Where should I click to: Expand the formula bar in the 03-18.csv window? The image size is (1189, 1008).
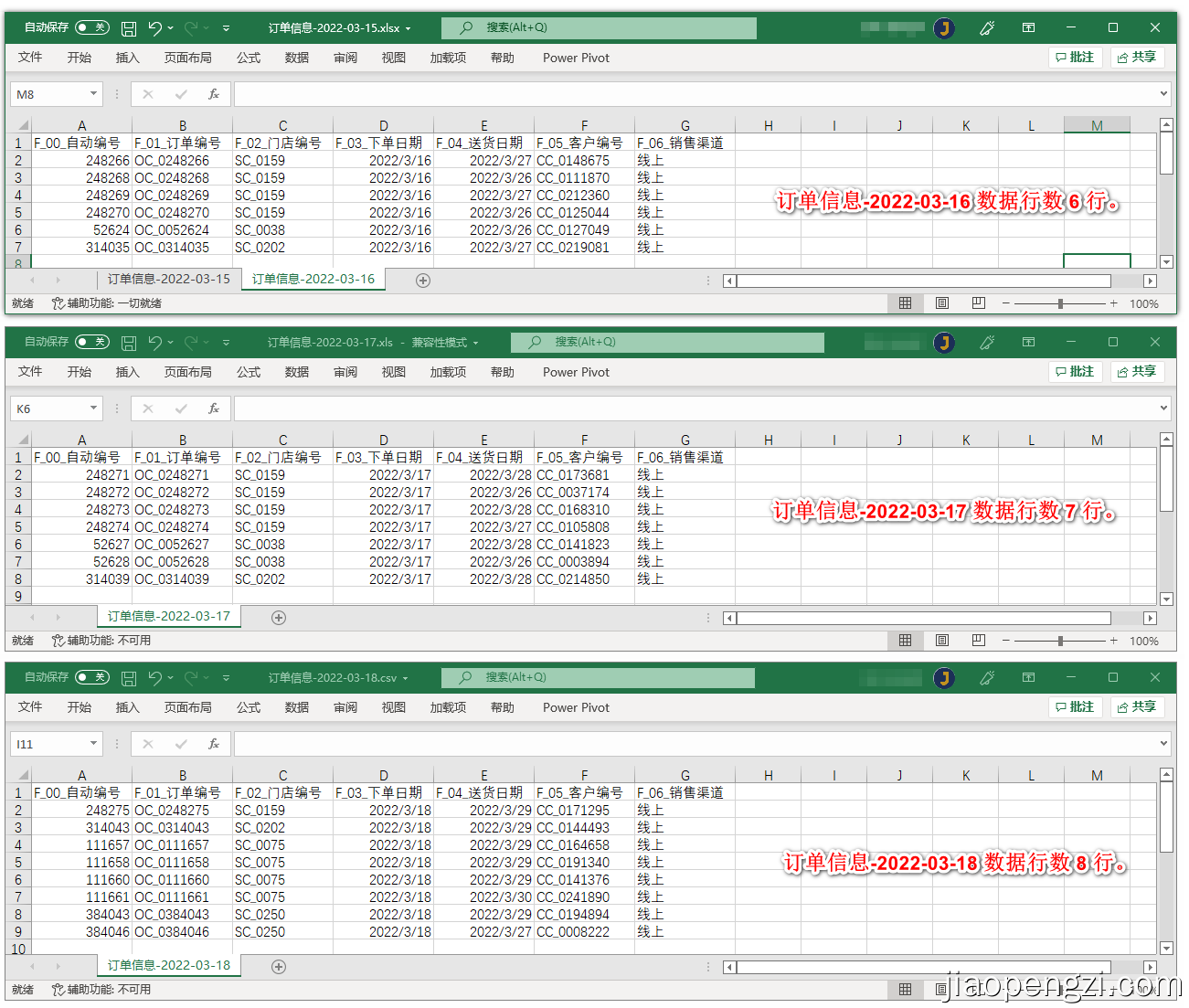coord(1163,744)
